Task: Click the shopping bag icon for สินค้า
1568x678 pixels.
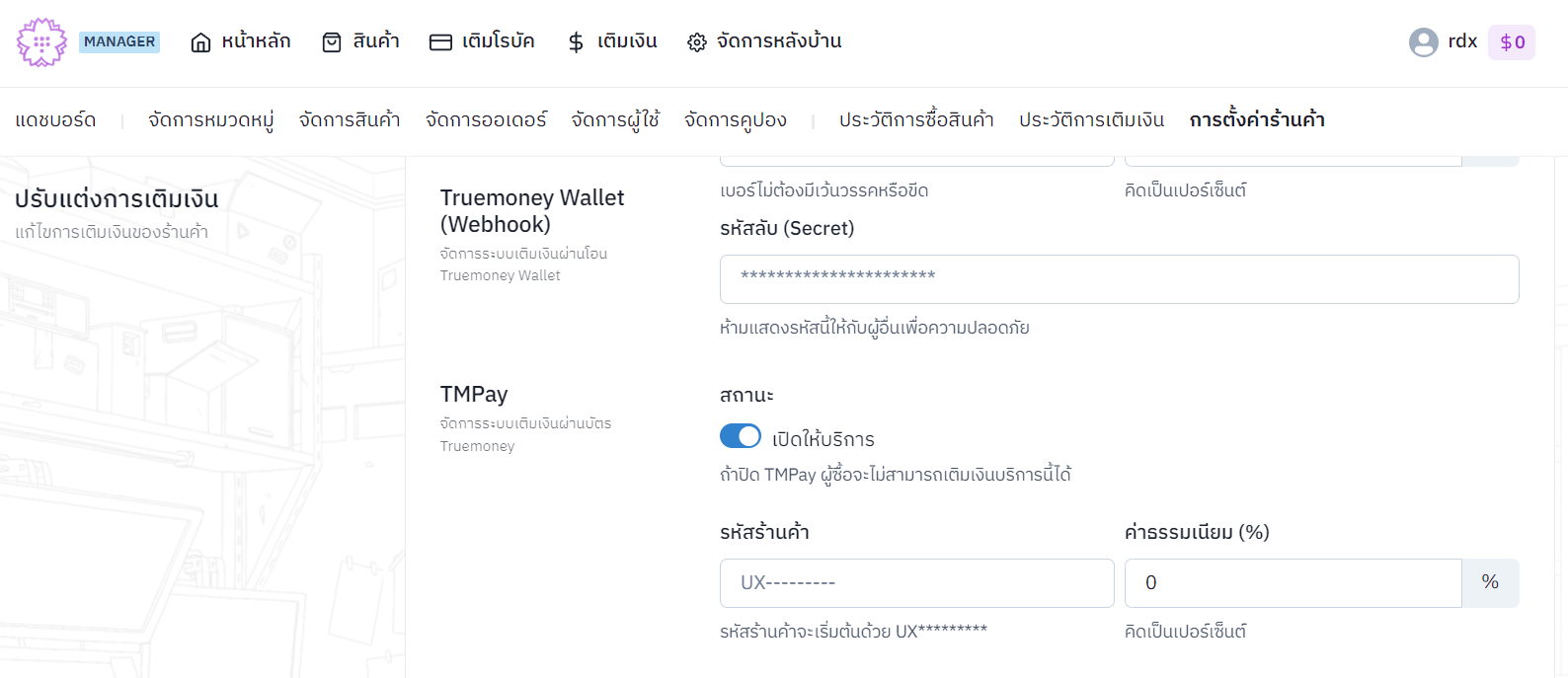Action: click(x=332, y=42)
